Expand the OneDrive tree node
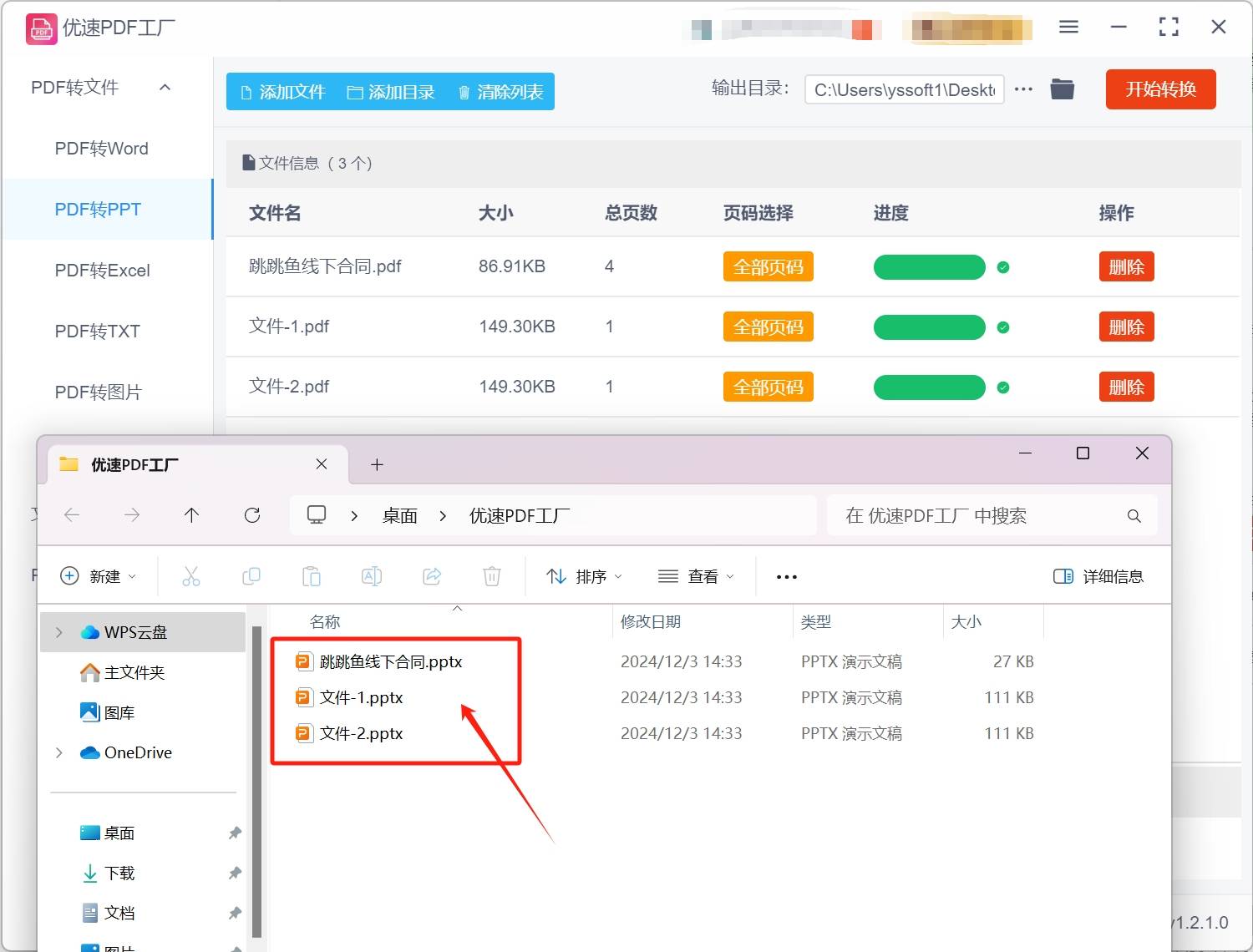The width and height of the screenshot is (1253, 952). tap(58, 752)
